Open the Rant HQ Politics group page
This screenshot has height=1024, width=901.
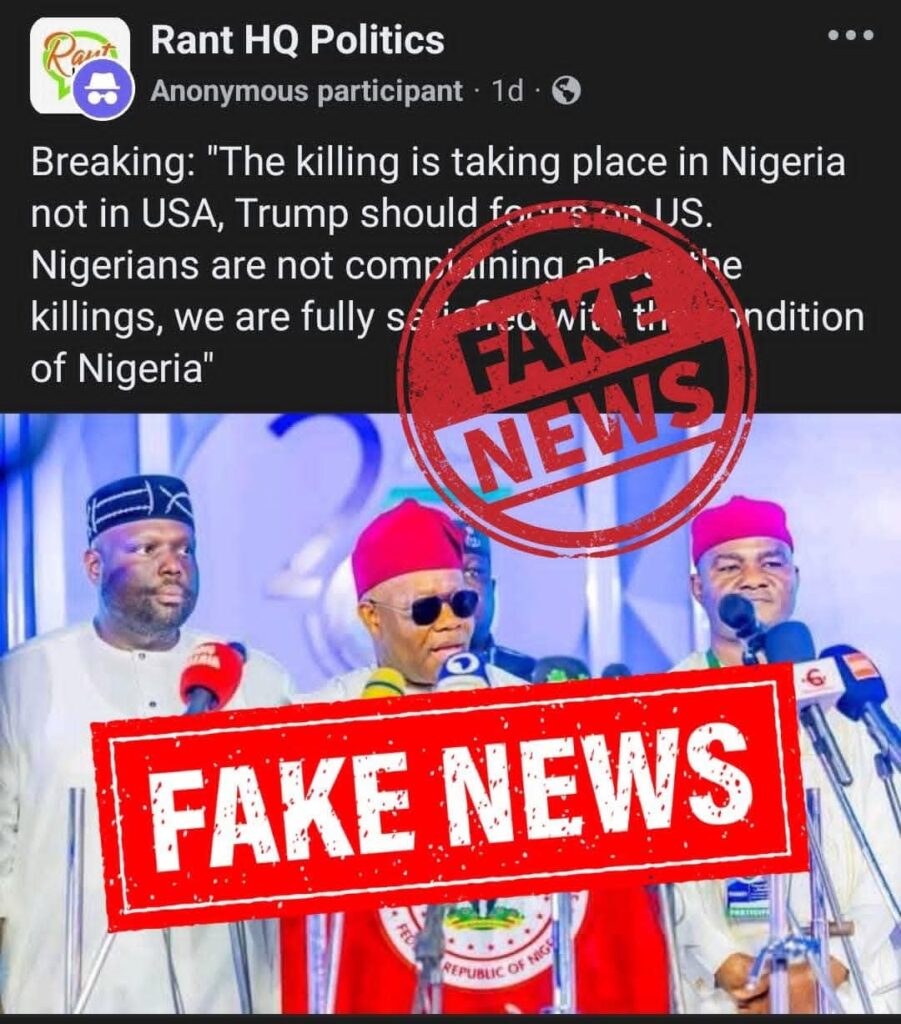coord(297,39)
